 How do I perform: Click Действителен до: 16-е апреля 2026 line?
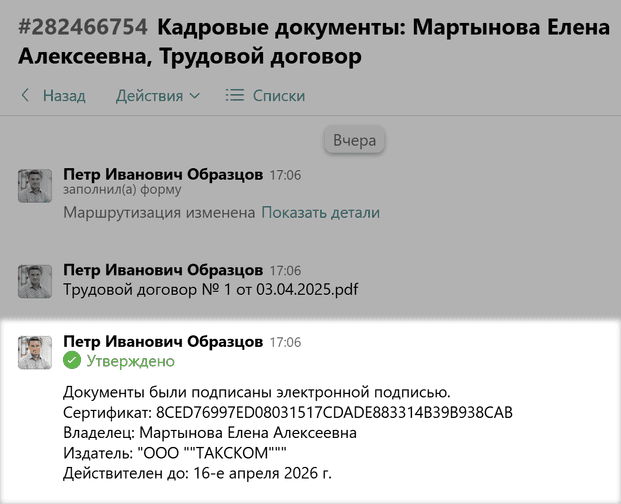[197, 473]
